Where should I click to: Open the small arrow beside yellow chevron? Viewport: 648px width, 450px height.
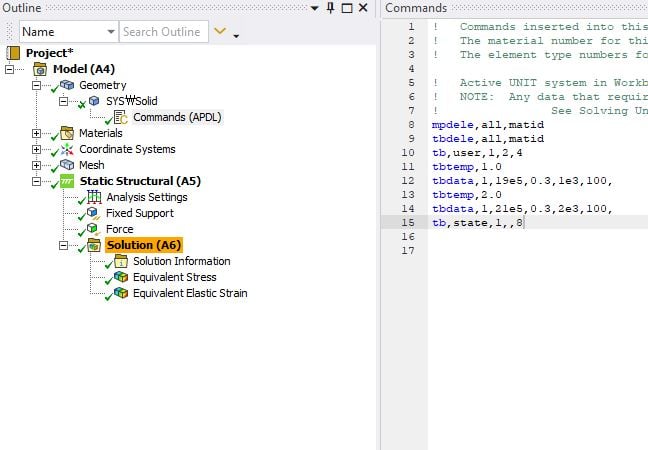tap(236, 36)
